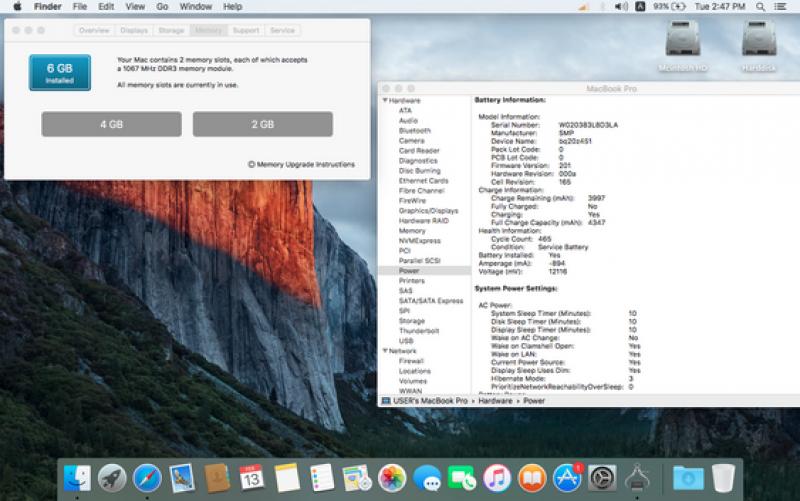This screenshot has width=800, height=501.
Task: Click the volume icon in menu bar
Action: [x=621, y=7]
